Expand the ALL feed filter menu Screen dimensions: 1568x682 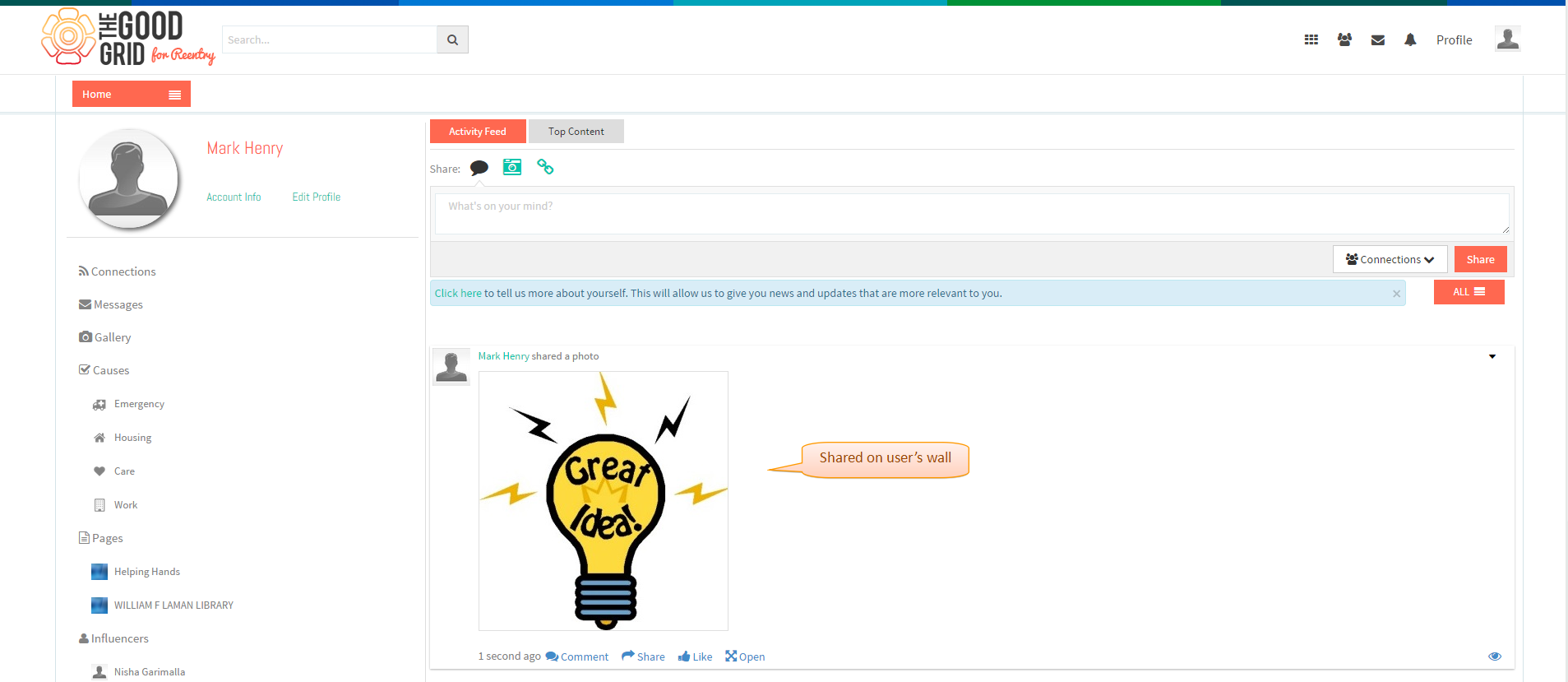point(1469,292)
